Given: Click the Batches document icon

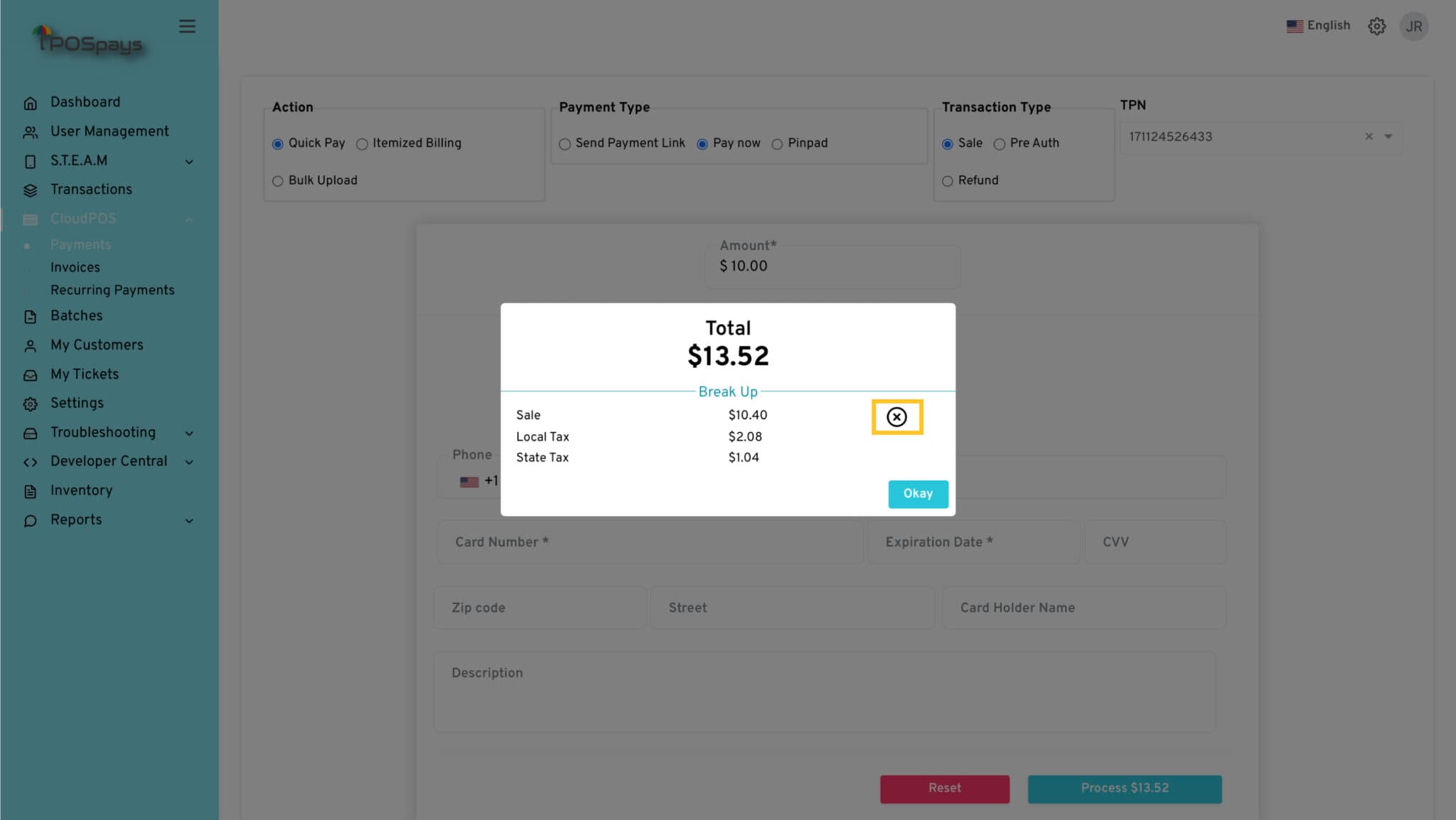Looking at the screenshot, I should (30, 316).
